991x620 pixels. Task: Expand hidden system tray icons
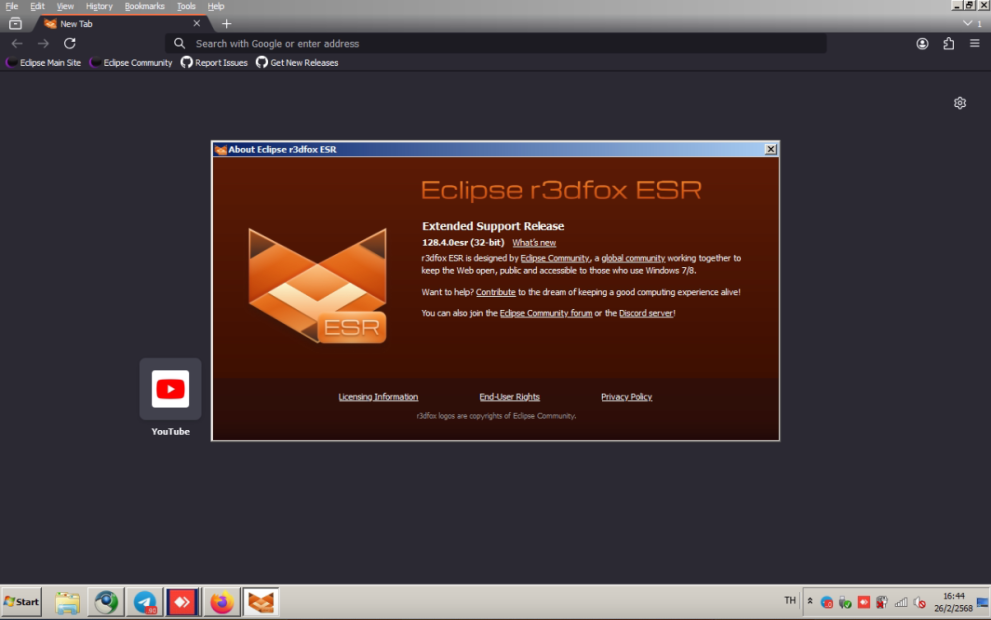810,601
